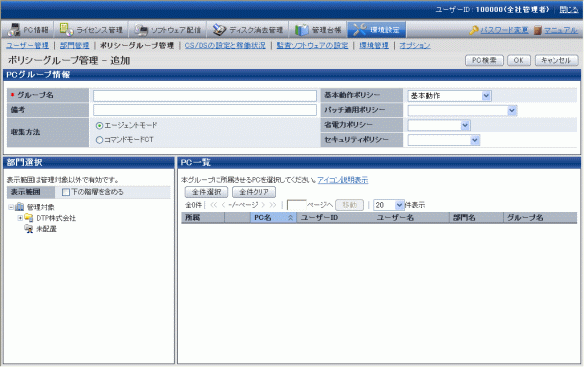Open 監査ソフトウェアの設定 submenu
Viewport: 584px width, 367px height.
click(312, 45)
